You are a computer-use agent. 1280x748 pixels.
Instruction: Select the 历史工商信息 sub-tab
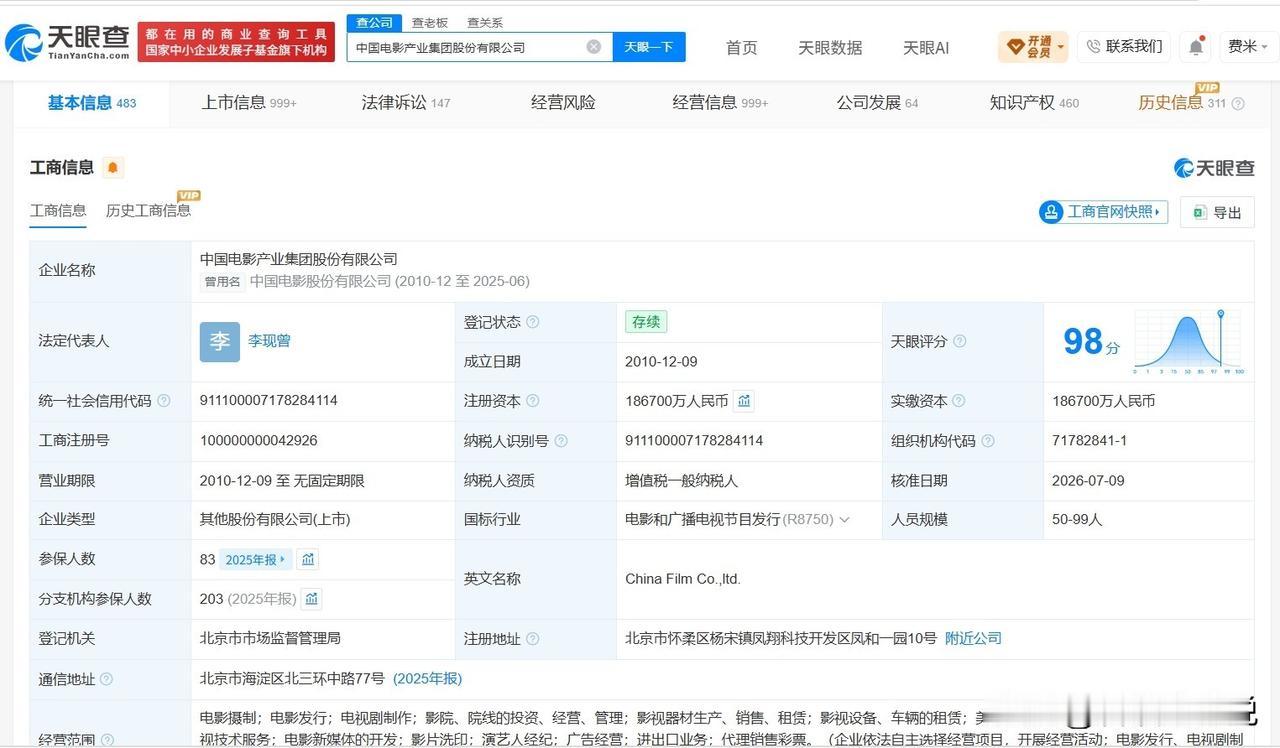coord(148,210)
